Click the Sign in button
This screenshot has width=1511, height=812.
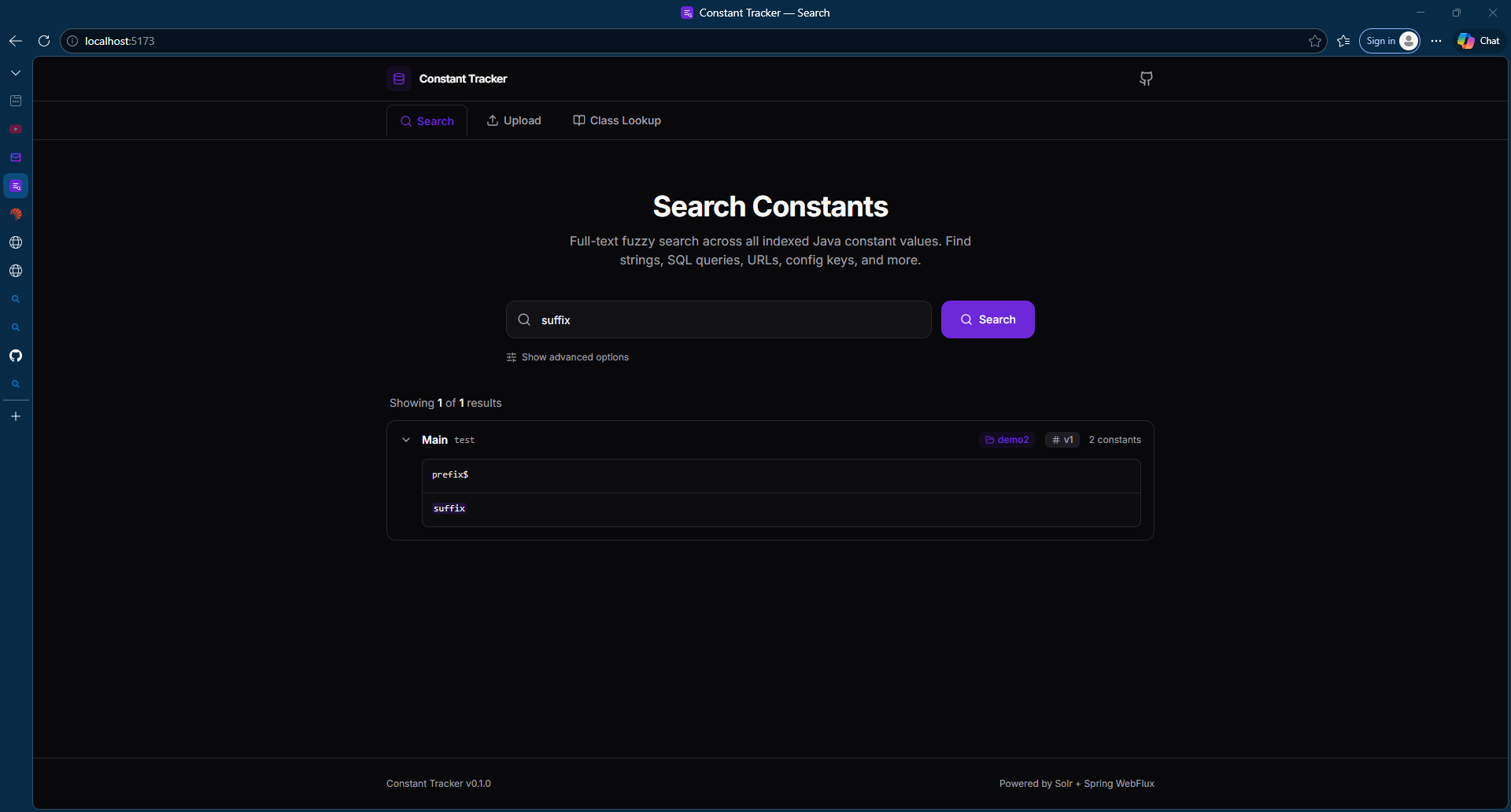1387,41
